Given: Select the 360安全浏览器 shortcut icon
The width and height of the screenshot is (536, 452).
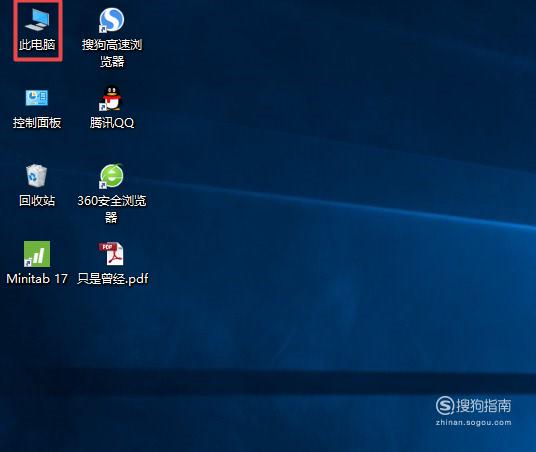Looking at the screenshot, I should click(x=111, y=176).
